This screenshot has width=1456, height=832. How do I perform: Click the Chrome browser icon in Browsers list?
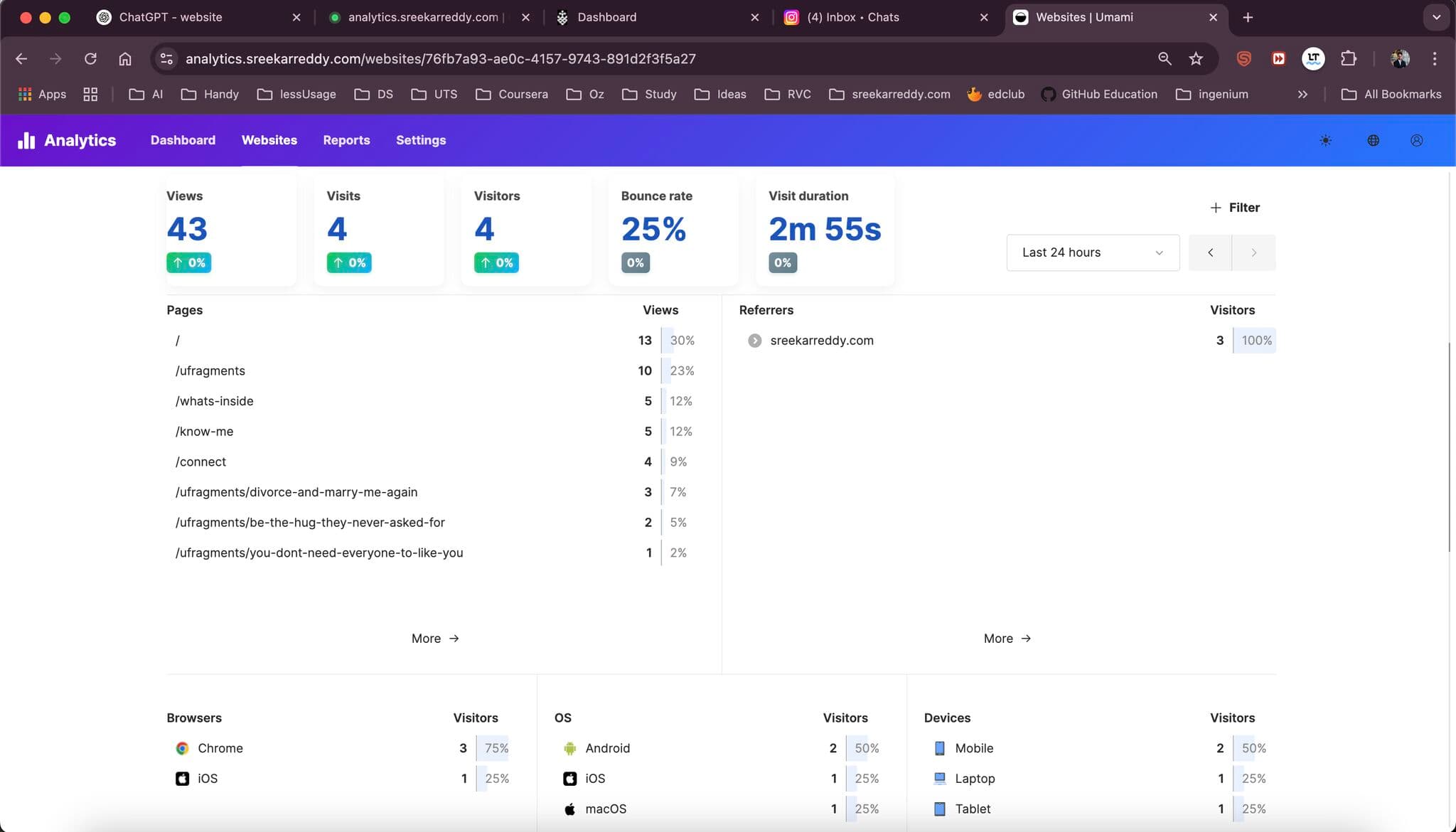click(181, 748)
